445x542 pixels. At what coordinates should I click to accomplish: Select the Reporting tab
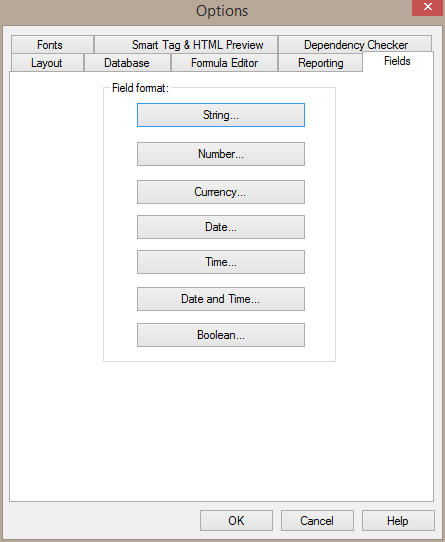(320, 63)
